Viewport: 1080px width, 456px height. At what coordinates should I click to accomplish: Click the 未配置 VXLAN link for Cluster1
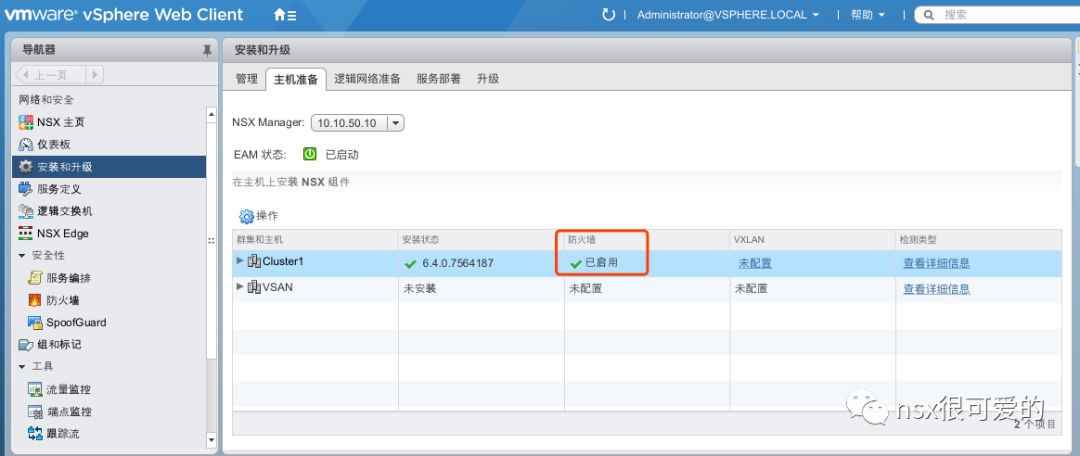755,262
